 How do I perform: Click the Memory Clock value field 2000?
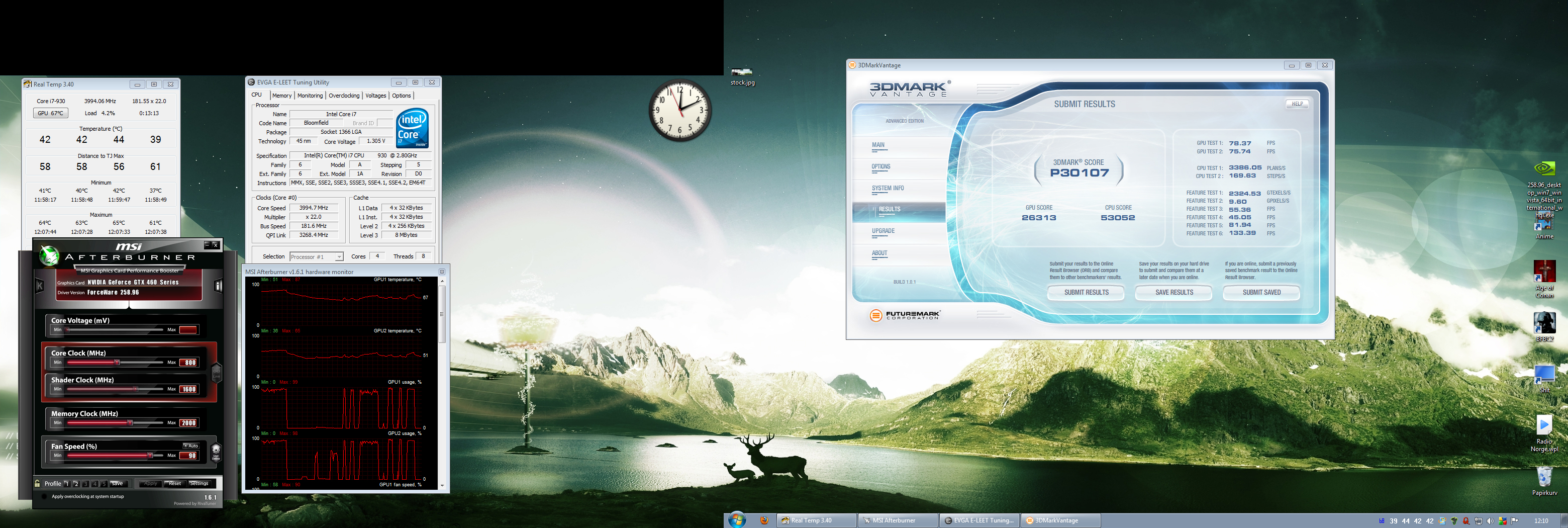(x=188, y=422)
